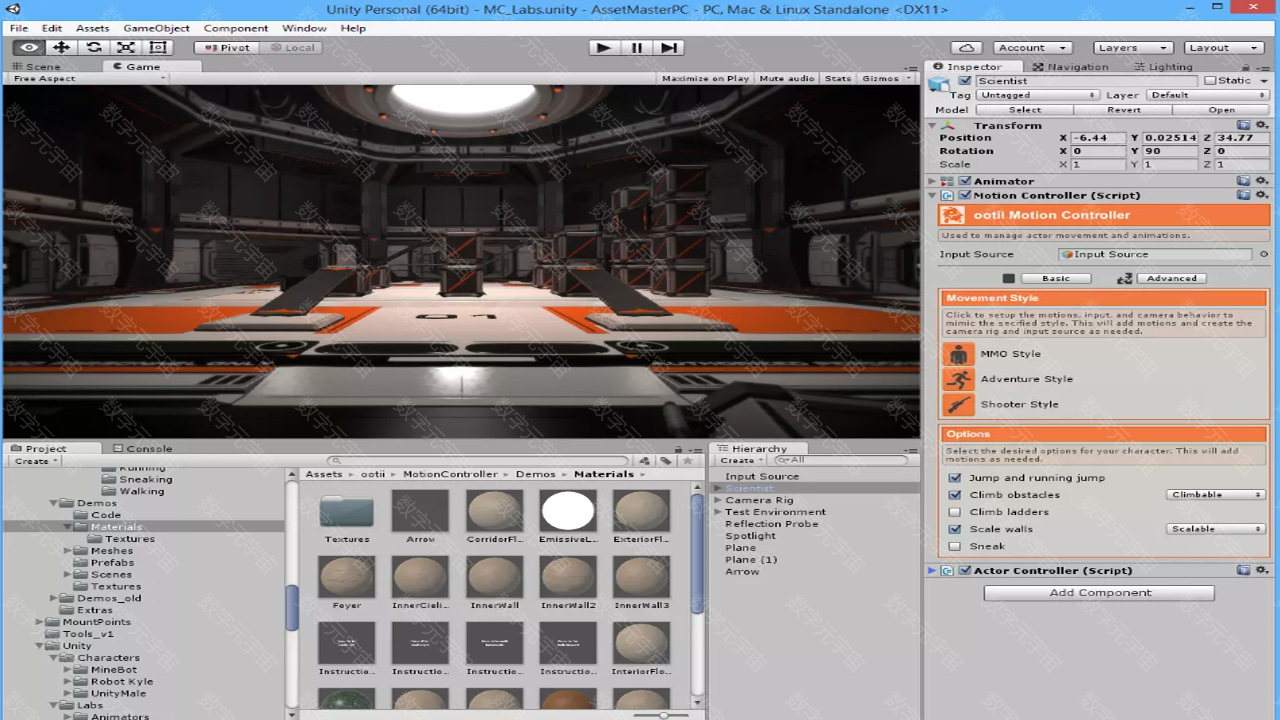
Task: Select the Rect Transform tool
Action: (x=158, y=47)
